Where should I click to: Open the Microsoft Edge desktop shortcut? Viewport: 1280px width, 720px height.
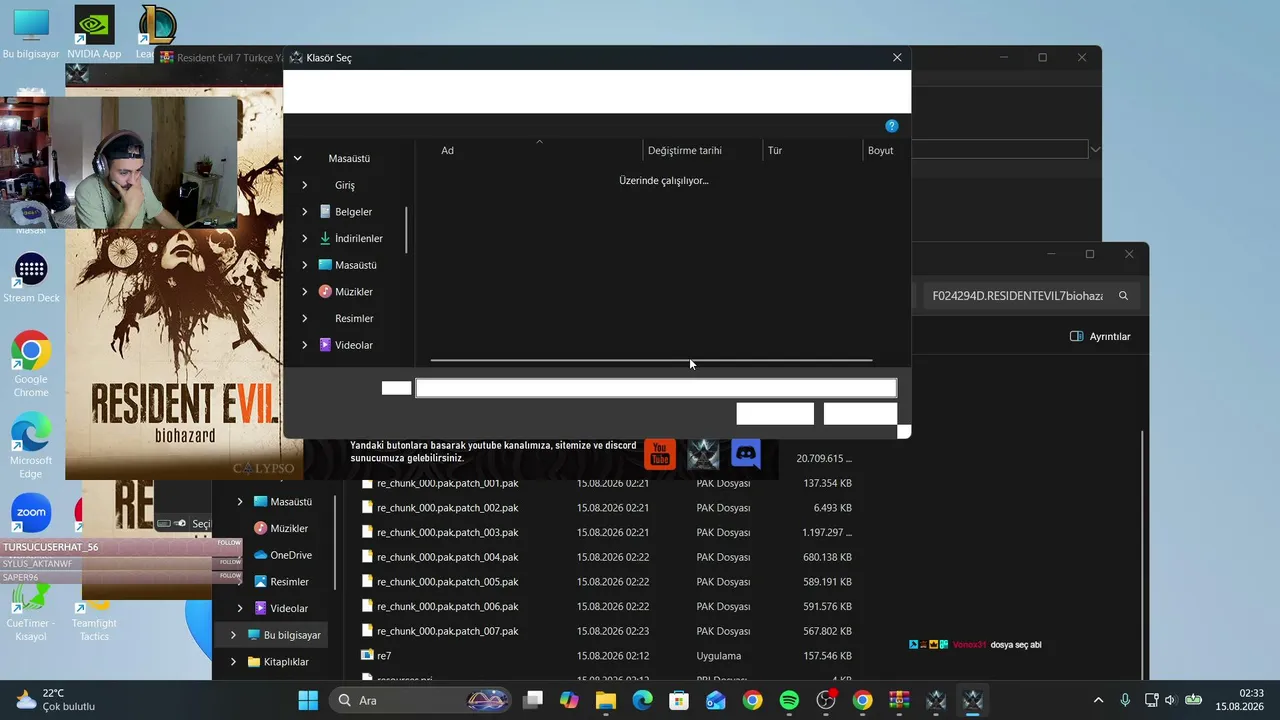pos(31,445)
